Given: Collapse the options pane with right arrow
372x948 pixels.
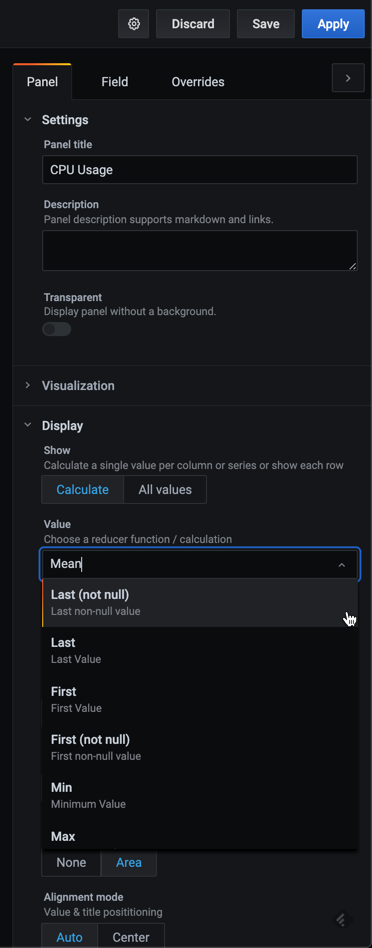Looking at the screenshot, I should coord(348,78).
